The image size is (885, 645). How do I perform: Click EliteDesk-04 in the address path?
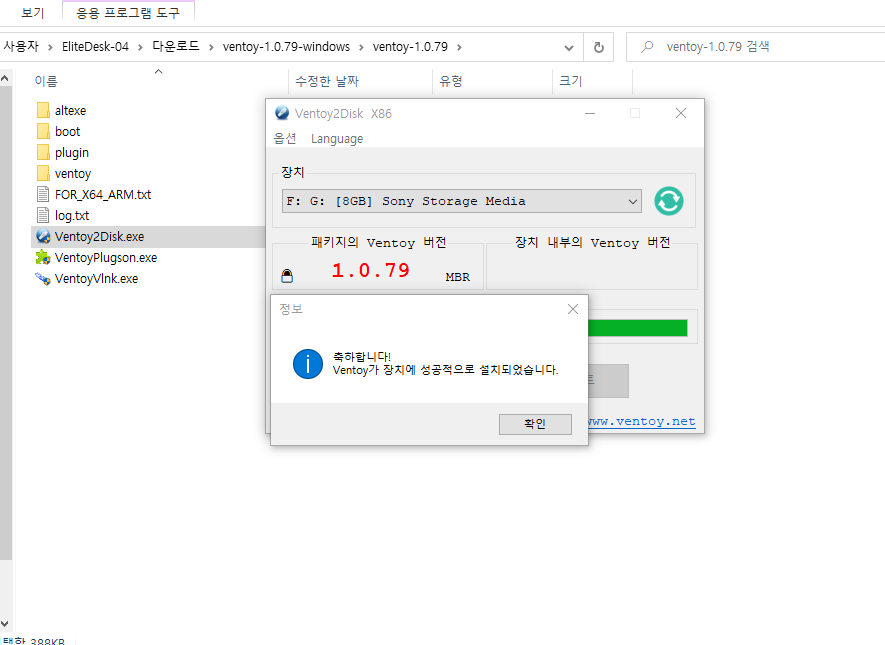(95, 47)
